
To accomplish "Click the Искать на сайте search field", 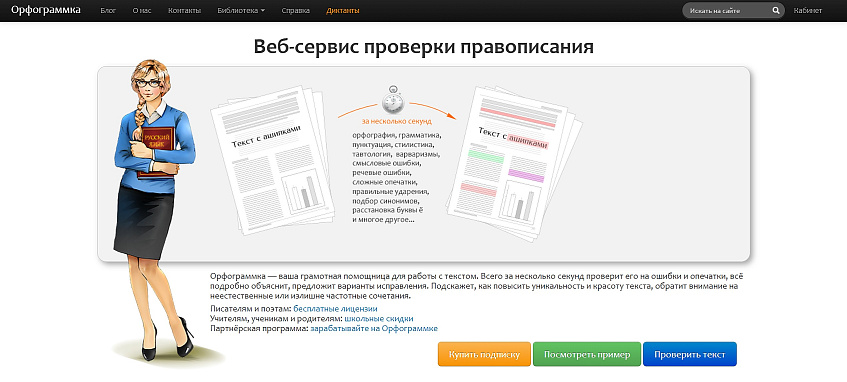I will (x=727, y=10).
